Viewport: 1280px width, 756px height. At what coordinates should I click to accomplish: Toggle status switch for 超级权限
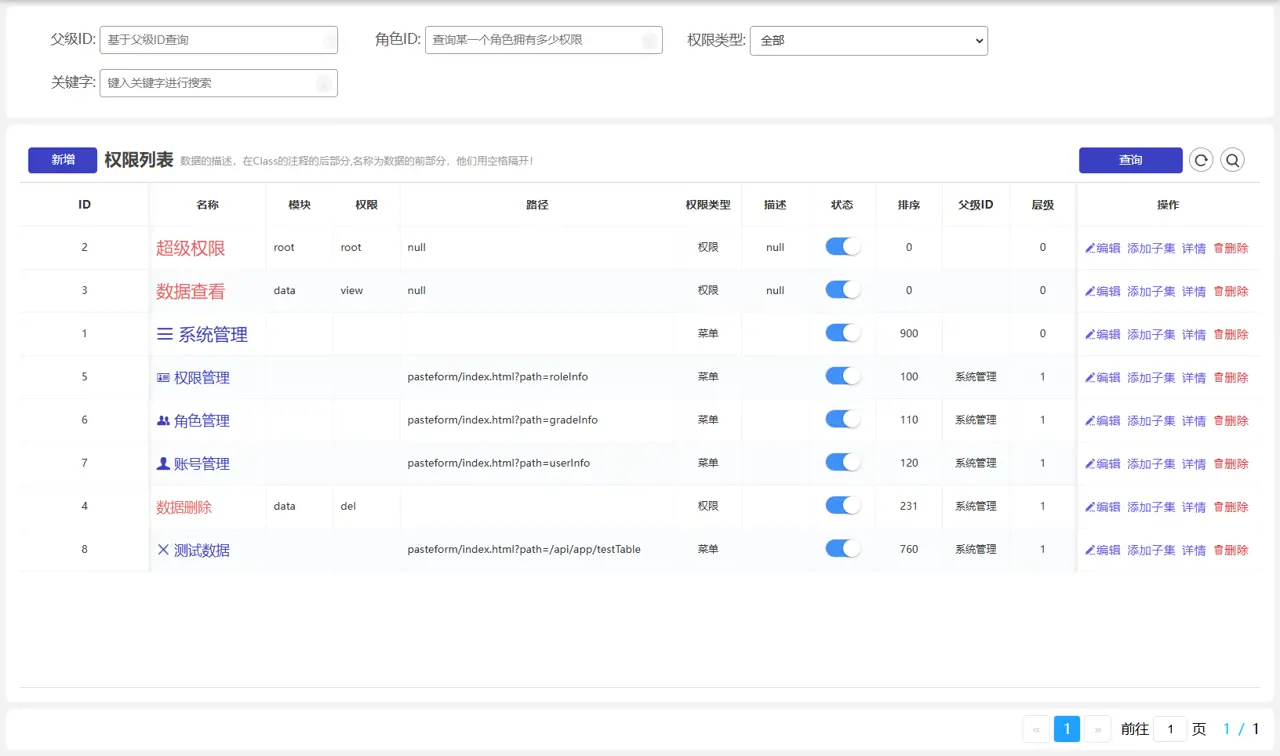pos(843,246)
